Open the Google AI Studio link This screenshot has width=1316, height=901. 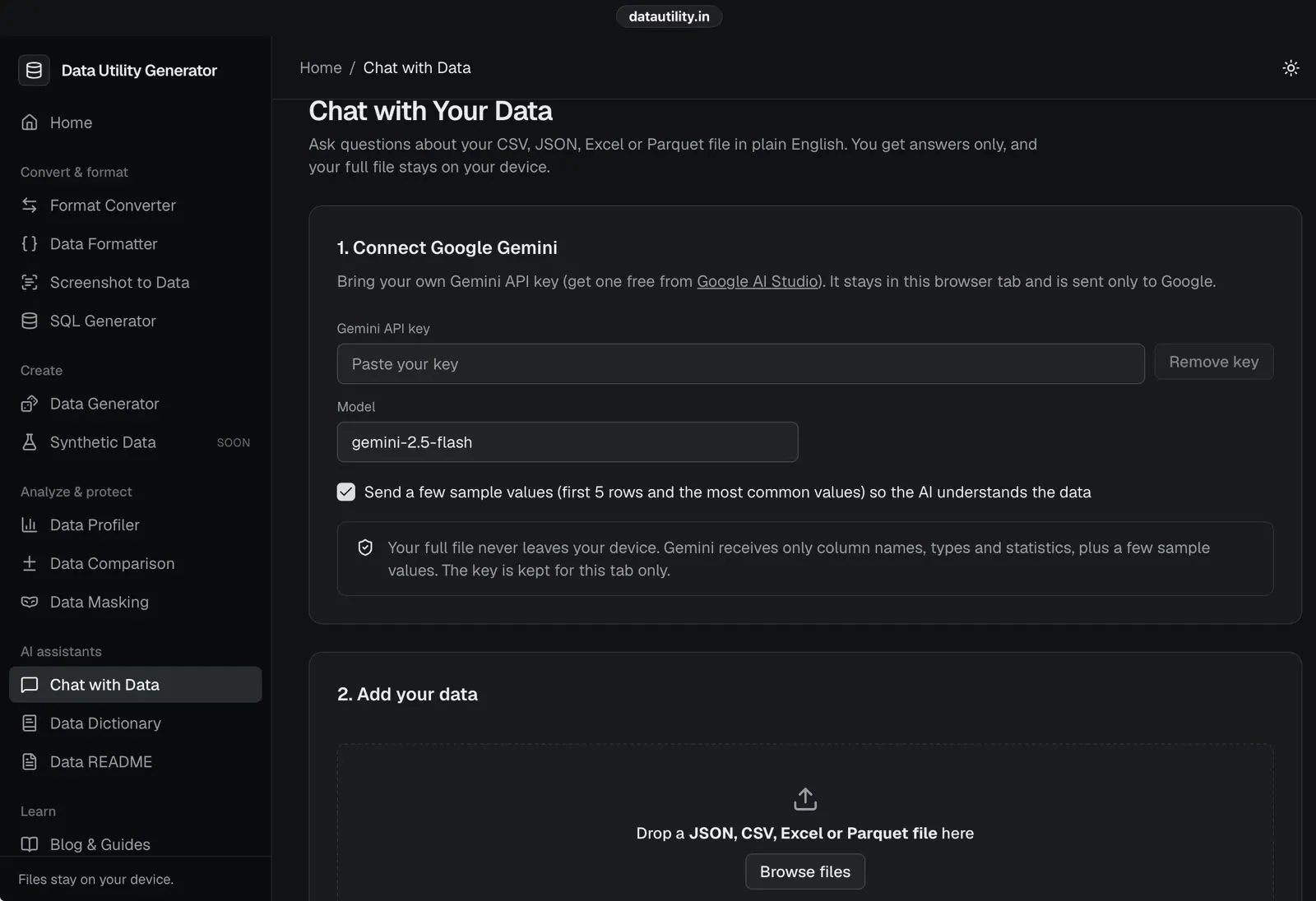(x=758, y=281)
